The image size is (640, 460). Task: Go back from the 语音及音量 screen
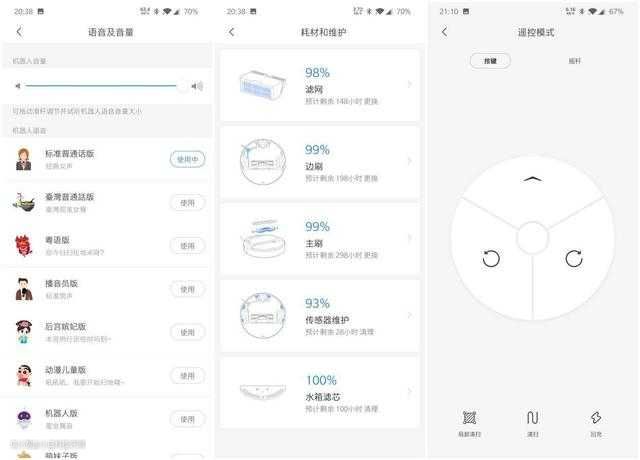point(19,32)
